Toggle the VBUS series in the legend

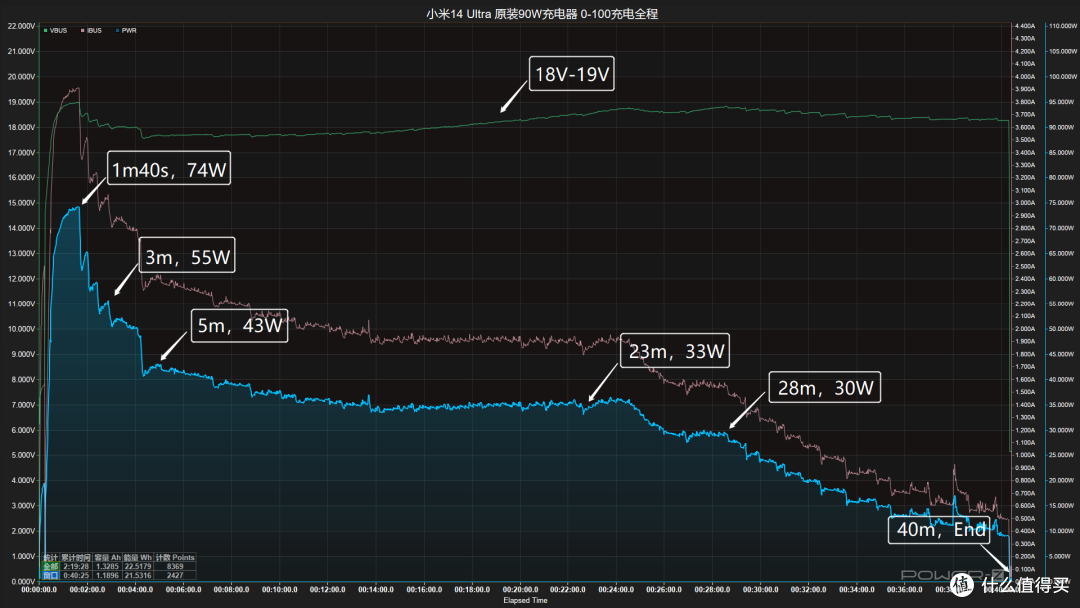pos(55,30)
